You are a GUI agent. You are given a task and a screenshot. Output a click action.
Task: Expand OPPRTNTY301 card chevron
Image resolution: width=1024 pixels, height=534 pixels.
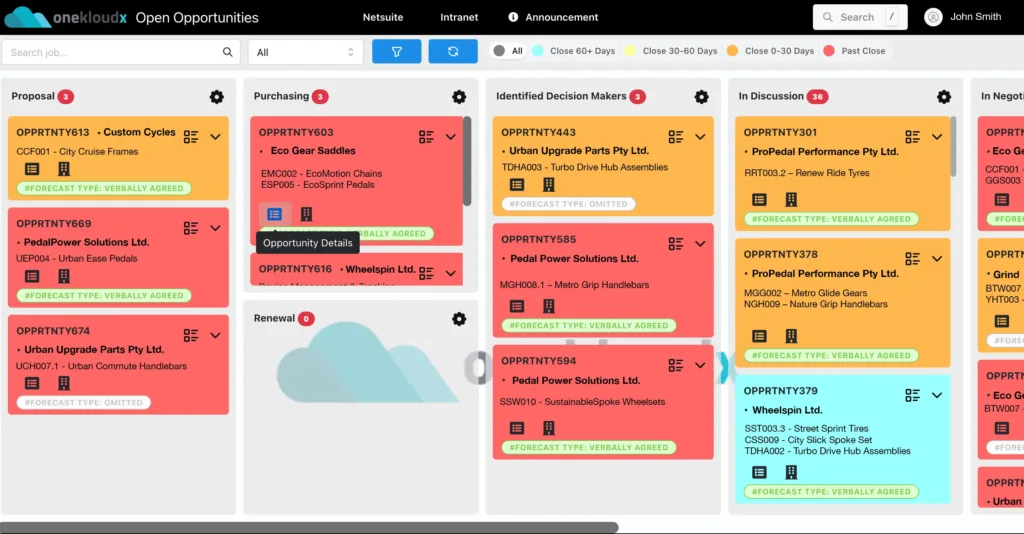pos(937,136)
